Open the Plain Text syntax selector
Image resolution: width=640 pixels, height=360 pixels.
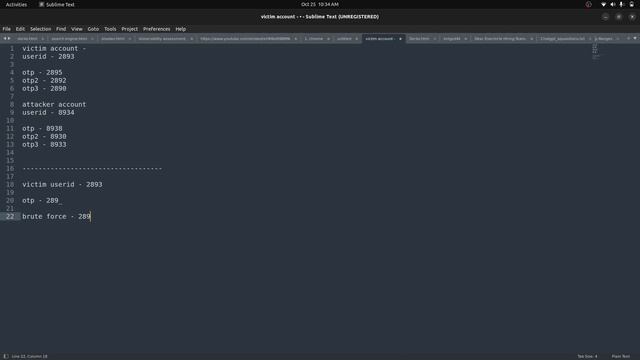[x=620, y=356]
